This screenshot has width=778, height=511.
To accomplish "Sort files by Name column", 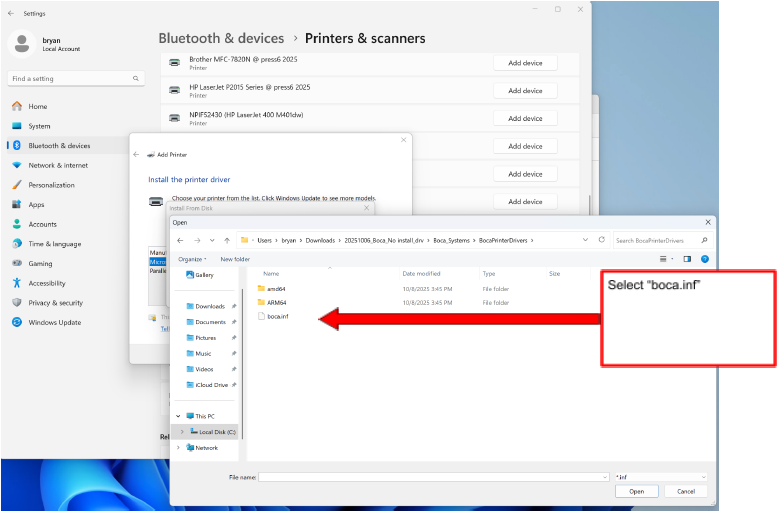I will point(271,273).
